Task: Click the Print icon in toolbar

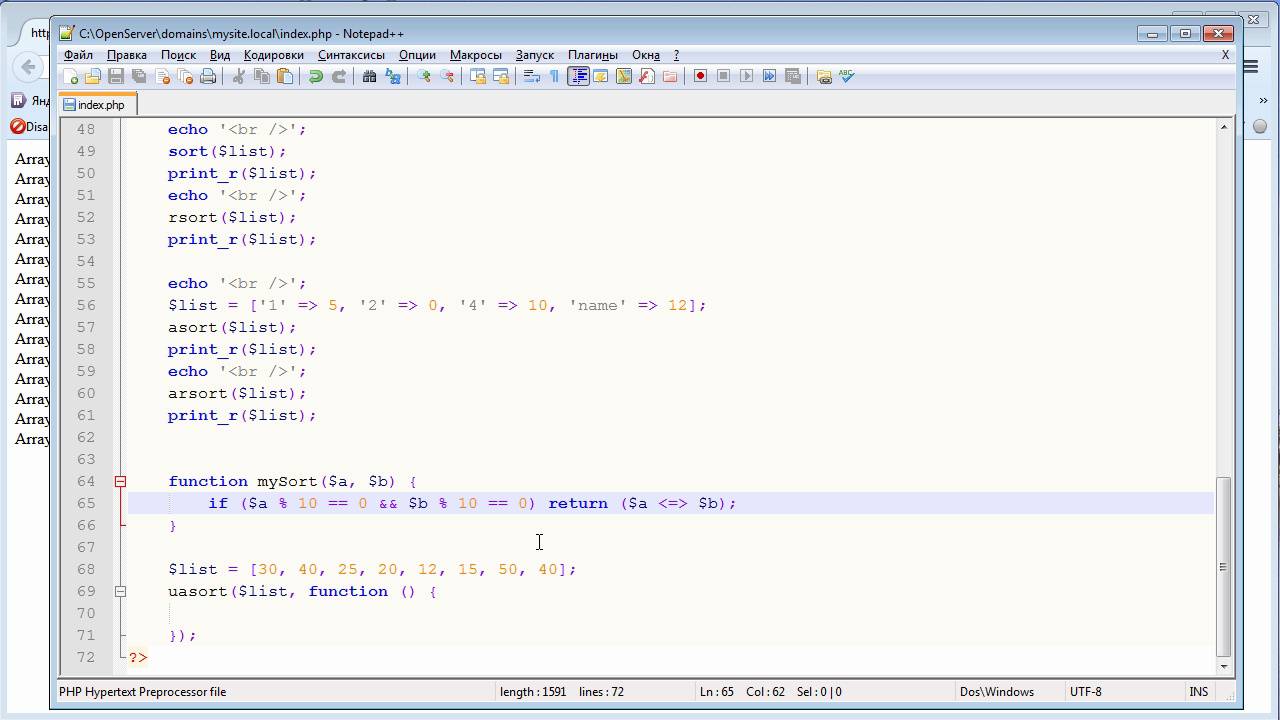Action: pyautogui.click(x=208, y=76)
